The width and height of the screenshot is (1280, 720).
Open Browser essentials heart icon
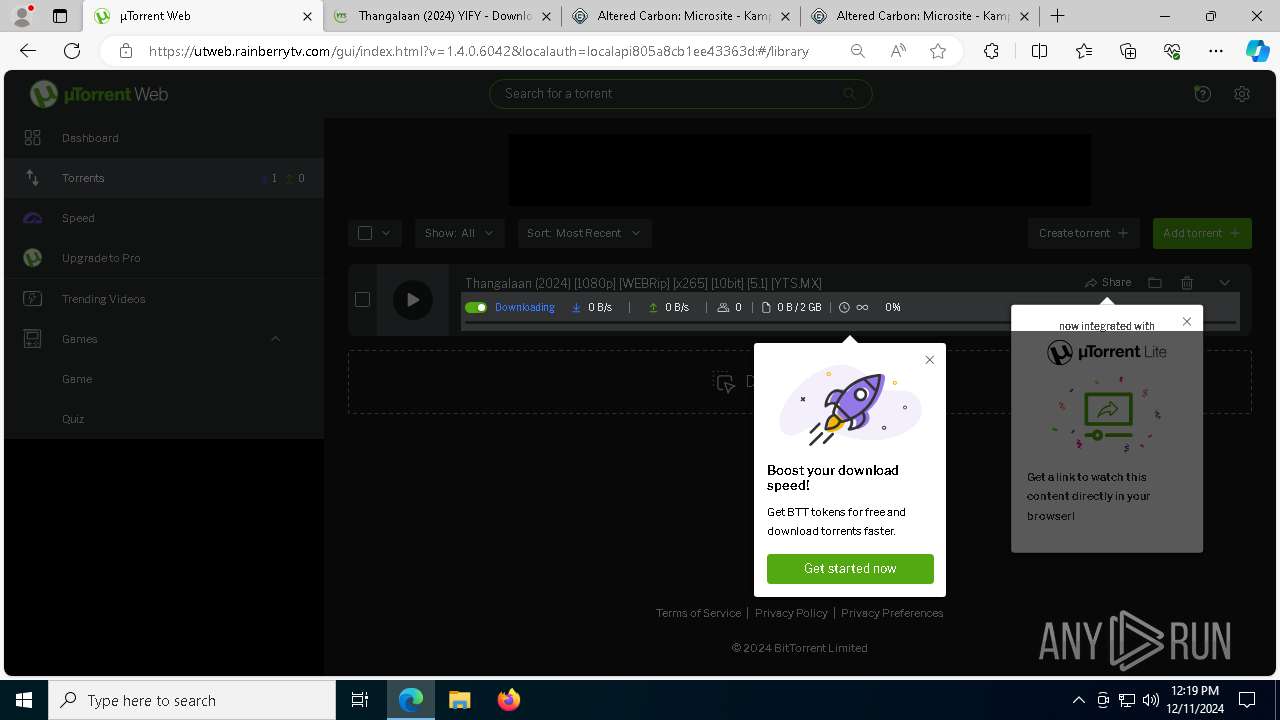click(1172, 51)
